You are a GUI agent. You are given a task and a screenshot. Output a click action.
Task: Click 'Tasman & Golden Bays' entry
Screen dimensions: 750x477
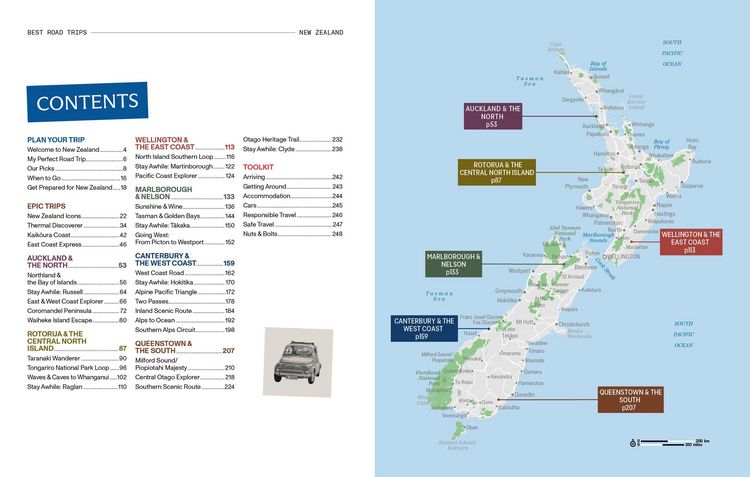point(185,216)
